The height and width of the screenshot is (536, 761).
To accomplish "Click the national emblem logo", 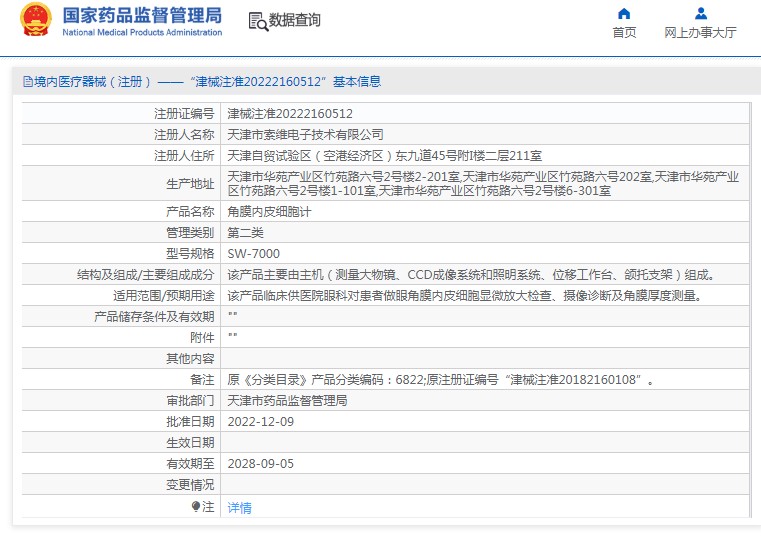I will coord(35,20).
